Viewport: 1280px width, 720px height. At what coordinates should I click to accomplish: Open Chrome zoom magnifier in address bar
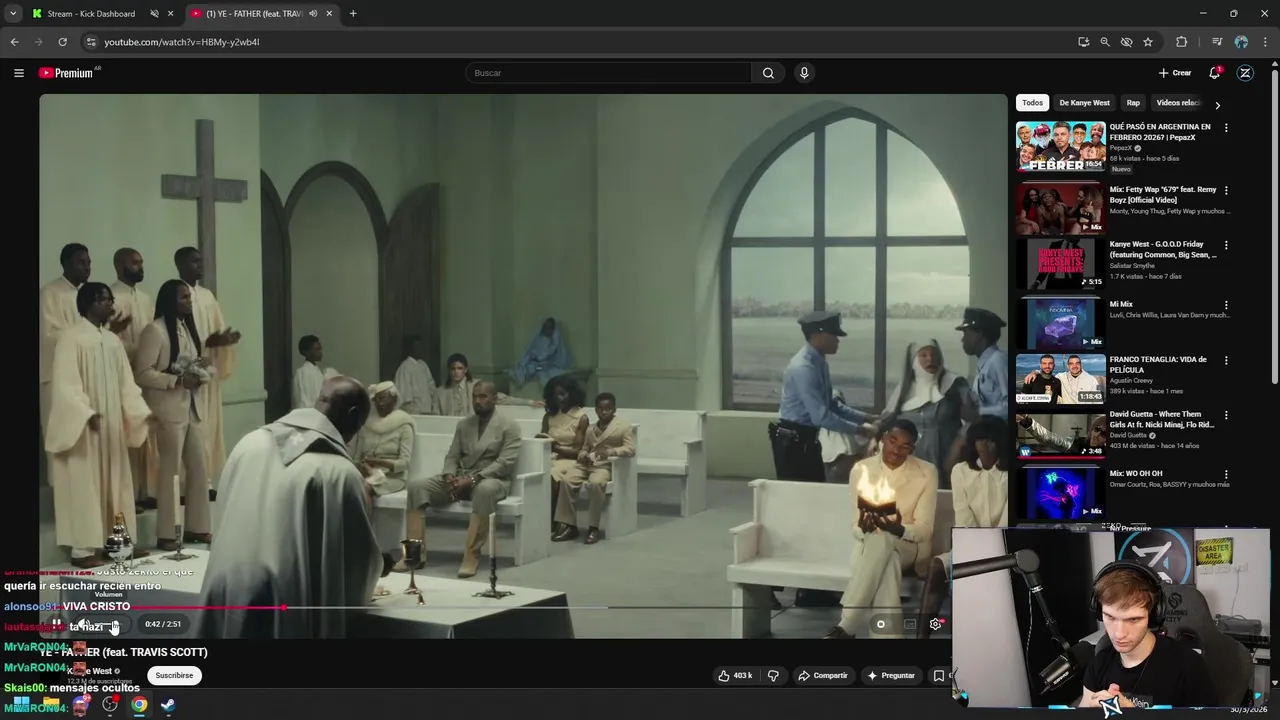[x=1105, y=42]
